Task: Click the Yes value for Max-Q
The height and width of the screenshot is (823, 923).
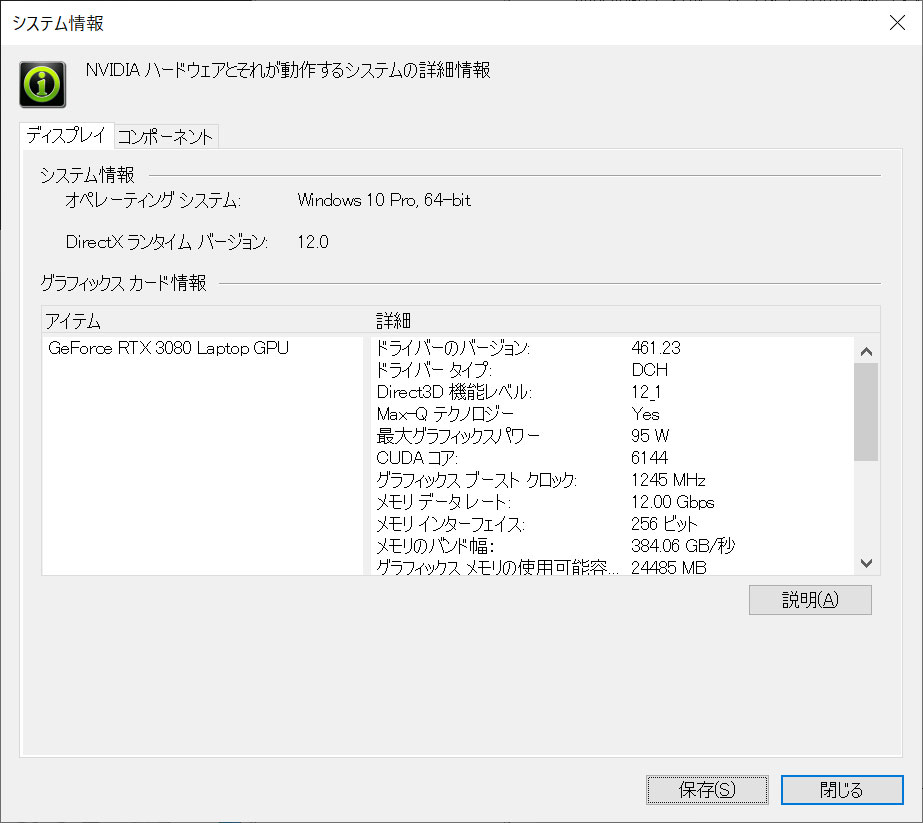Action: [645, 414]
